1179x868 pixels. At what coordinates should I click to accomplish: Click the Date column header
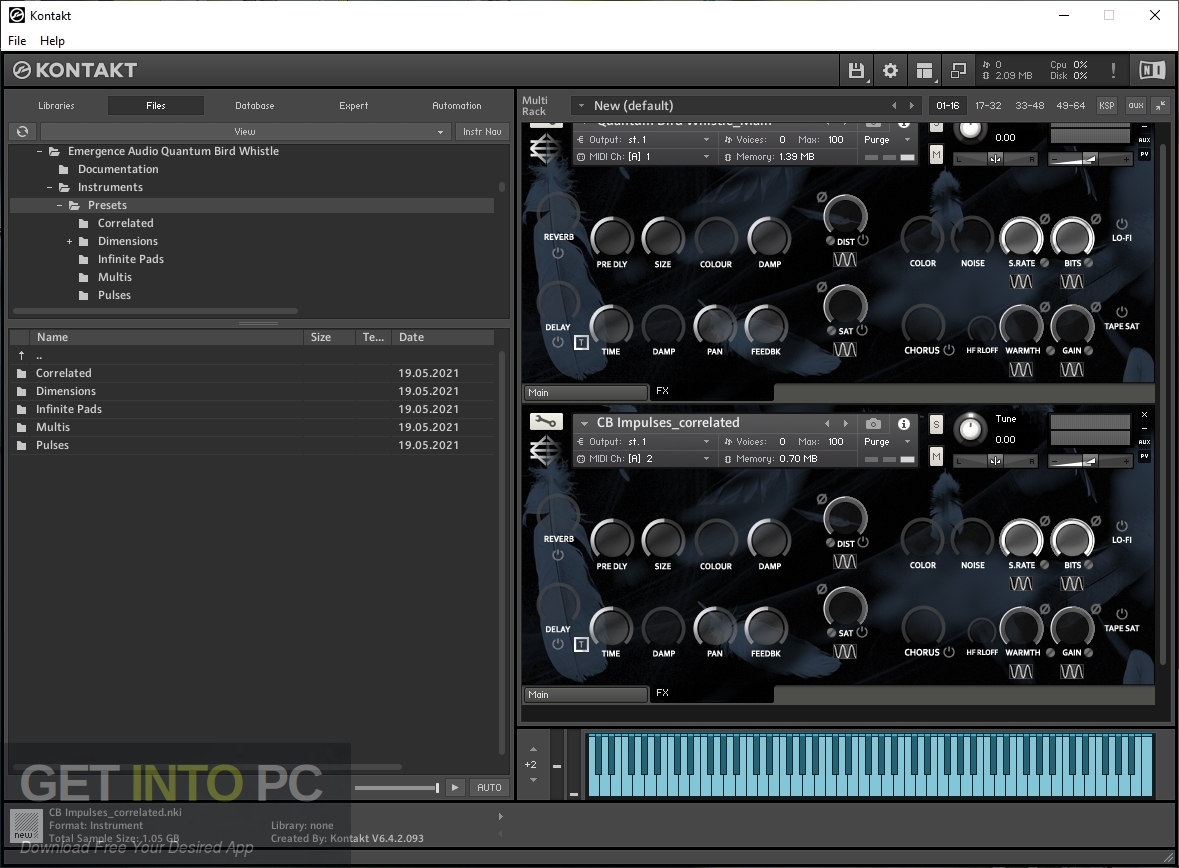click(445, 337)
